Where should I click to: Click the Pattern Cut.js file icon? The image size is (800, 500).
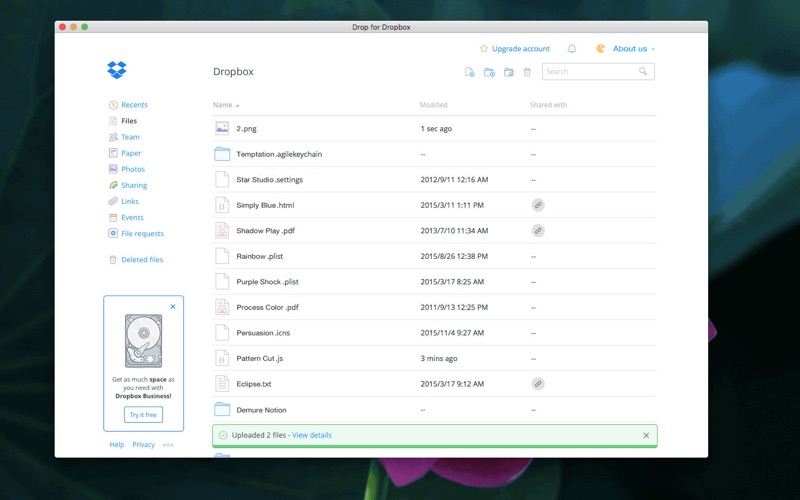[x=222, y=358]
